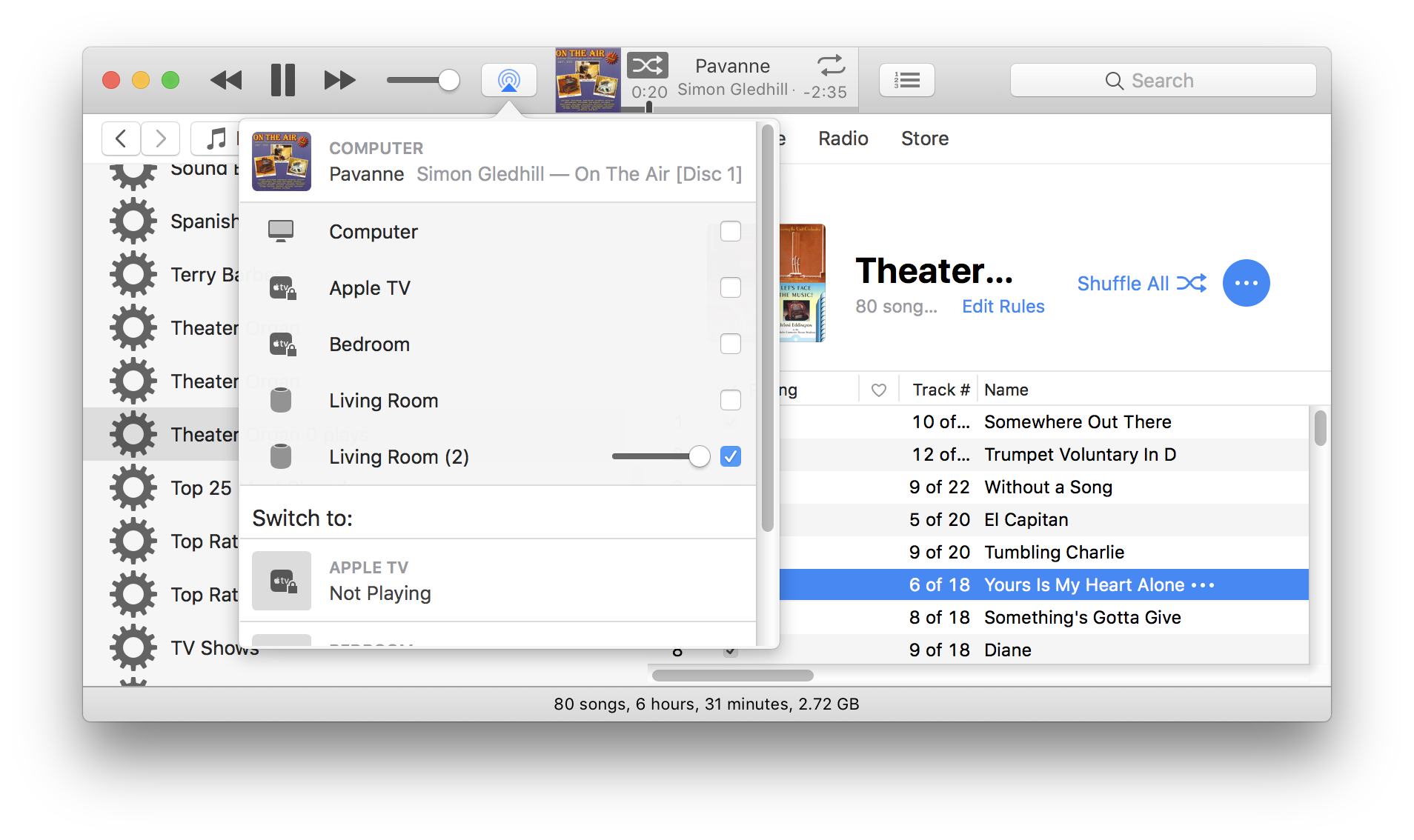This screenshot has height=840, width=1414.
Task: Click the forward navigation chevron
Action: pyautogui.click(x=160, y=139)
